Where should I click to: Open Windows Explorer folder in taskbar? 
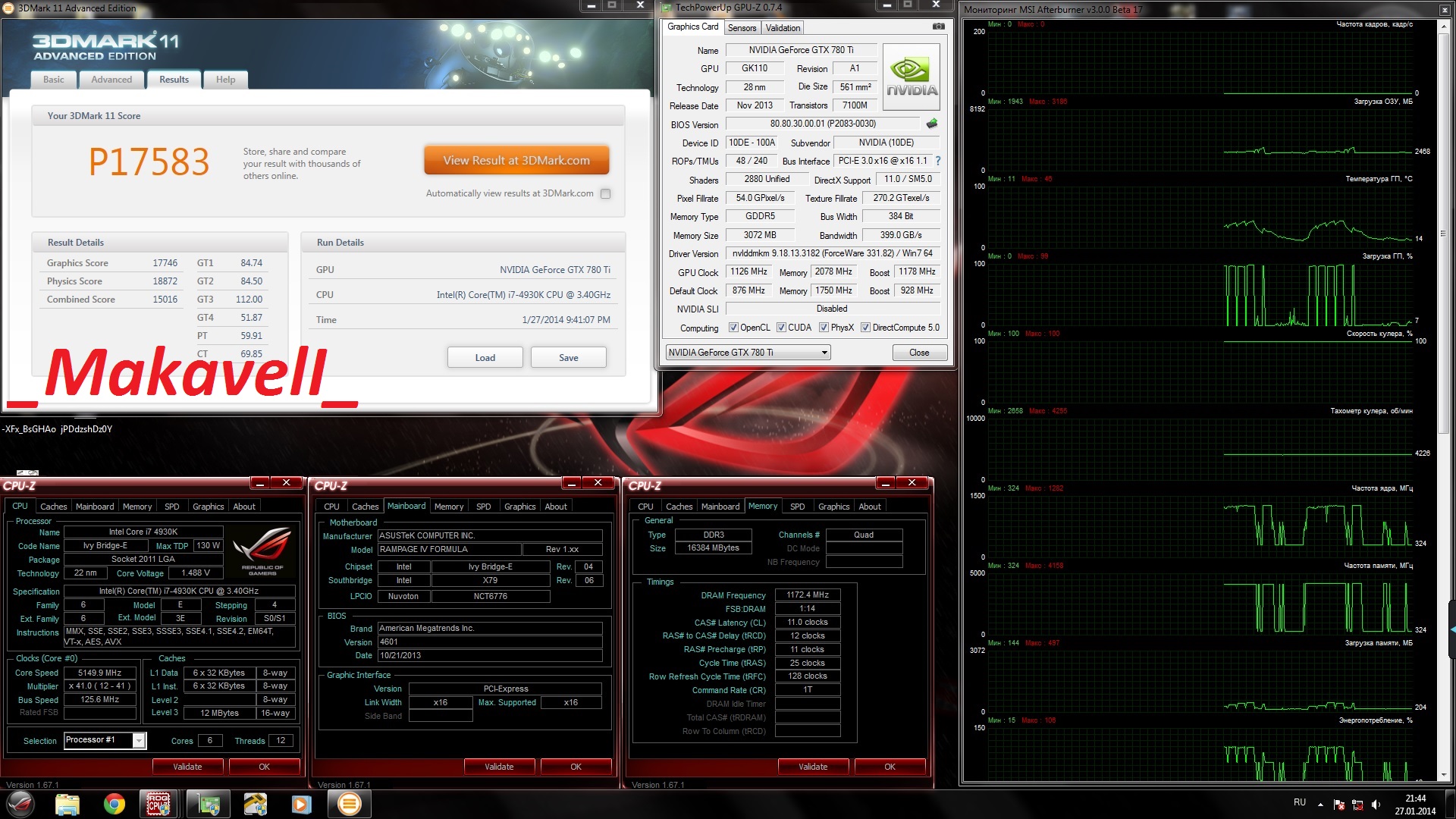pyautogui.click(x=67, y=804)
